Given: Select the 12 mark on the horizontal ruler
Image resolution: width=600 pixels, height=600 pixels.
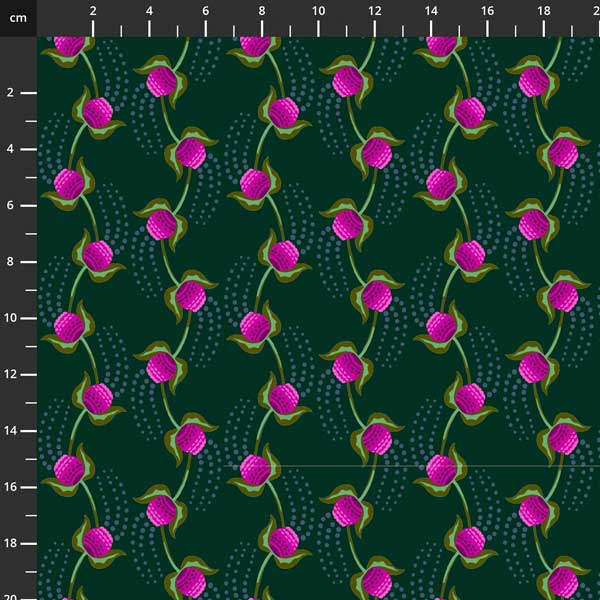Looking at the screenshot, I should pos(374,11).
